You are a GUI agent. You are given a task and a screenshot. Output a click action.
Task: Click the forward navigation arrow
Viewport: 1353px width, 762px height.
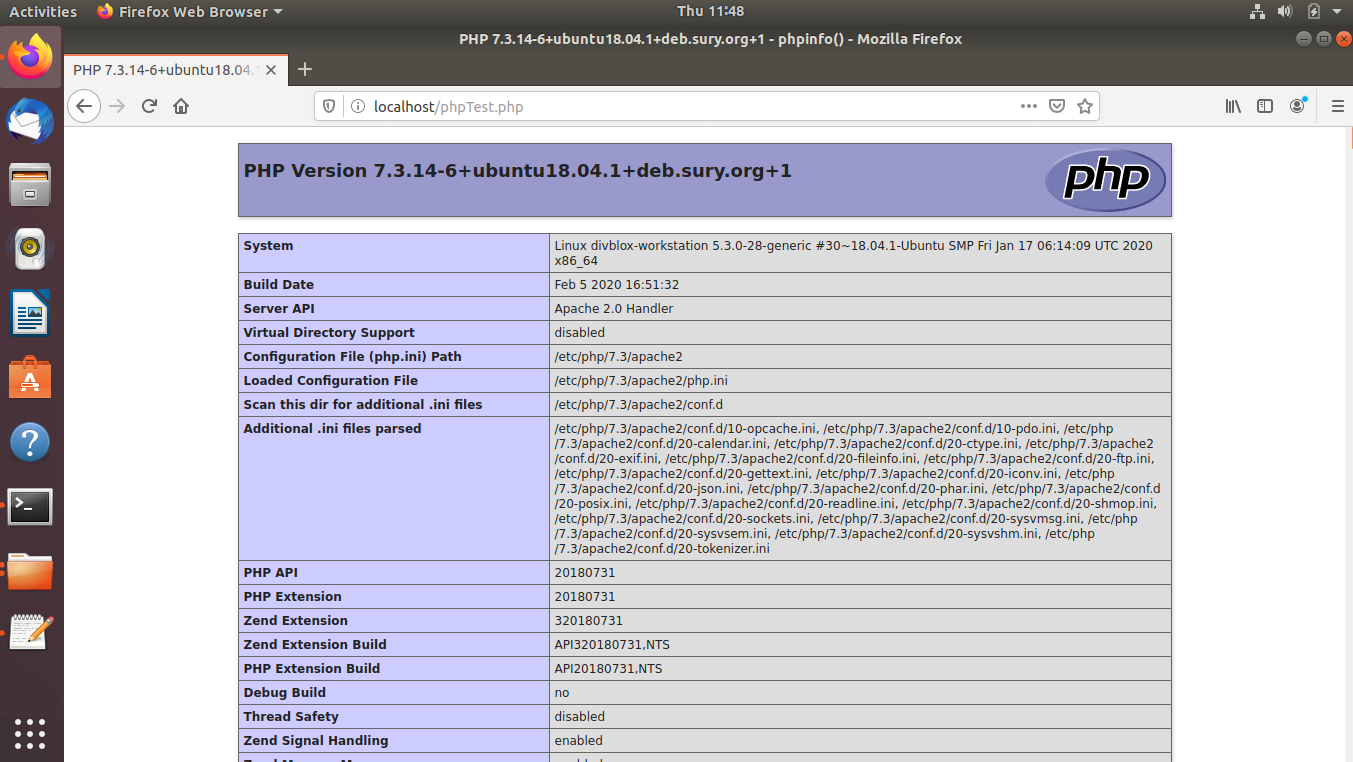(118, 106)
